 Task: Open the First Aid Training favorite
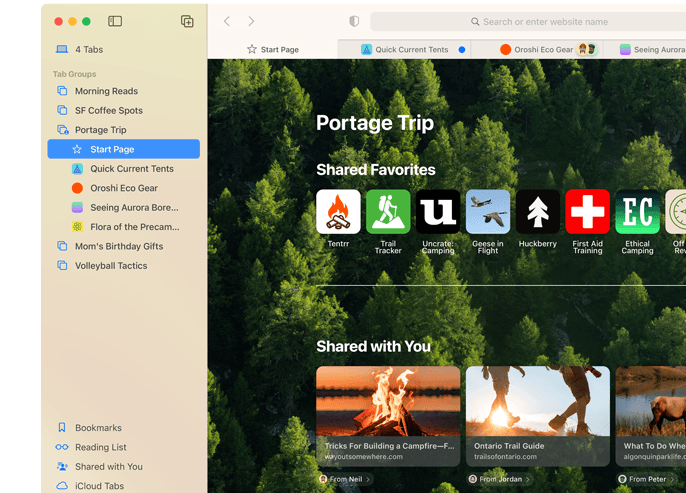[587, 212]
